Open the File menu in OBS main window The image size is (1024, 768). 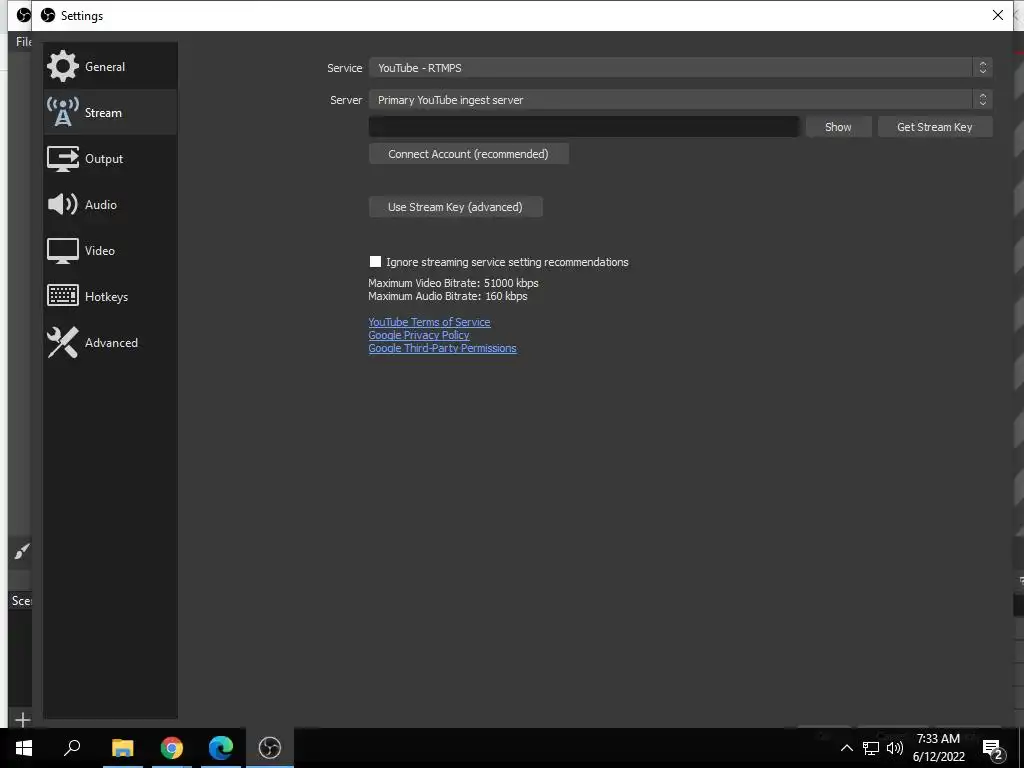tap(24, 42)
